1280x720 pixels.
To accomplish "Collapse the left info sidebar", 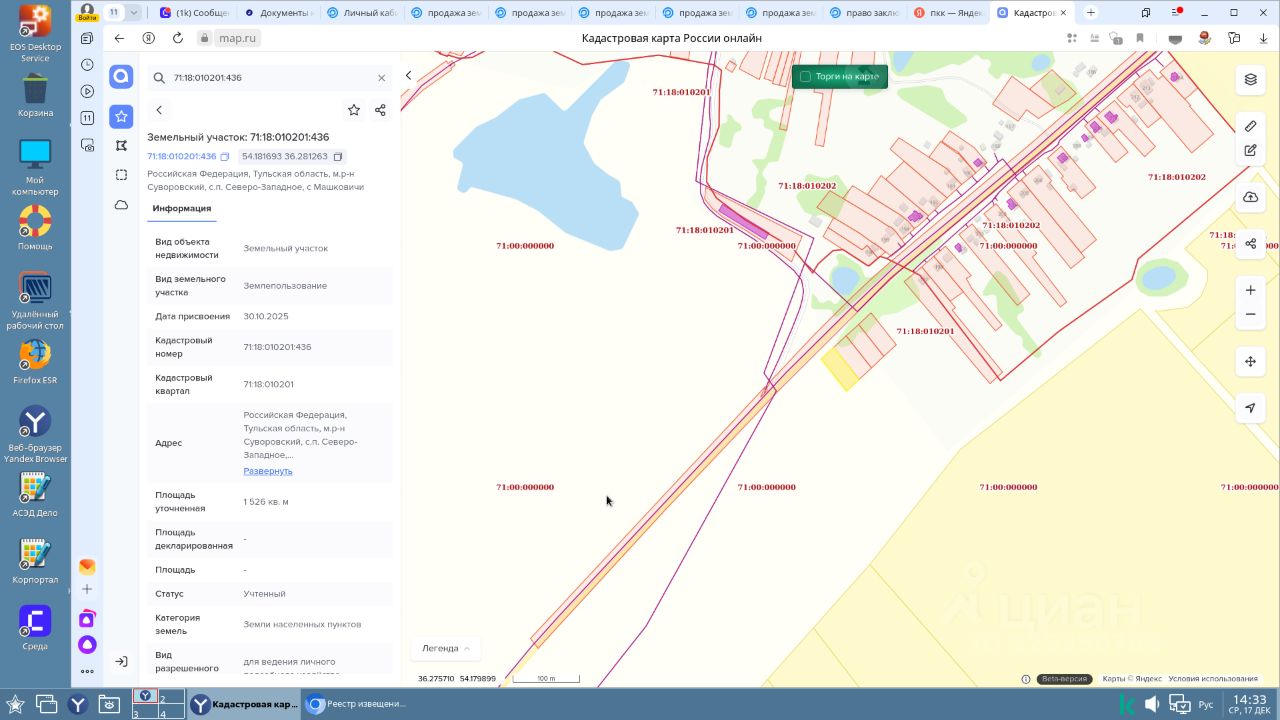I will point(408,76).
